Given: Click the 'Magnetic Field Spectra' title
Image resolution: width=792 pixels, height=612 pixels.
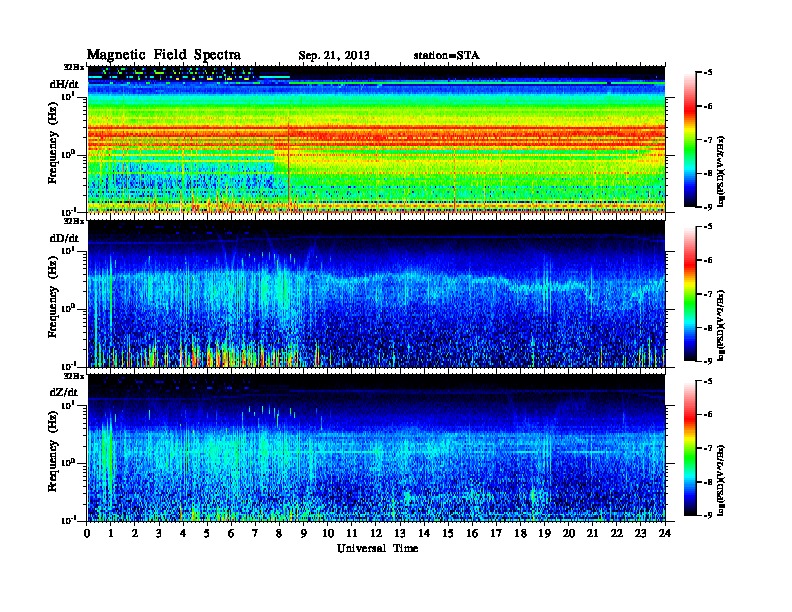Looking at the screenshot, I should point(164,55).
